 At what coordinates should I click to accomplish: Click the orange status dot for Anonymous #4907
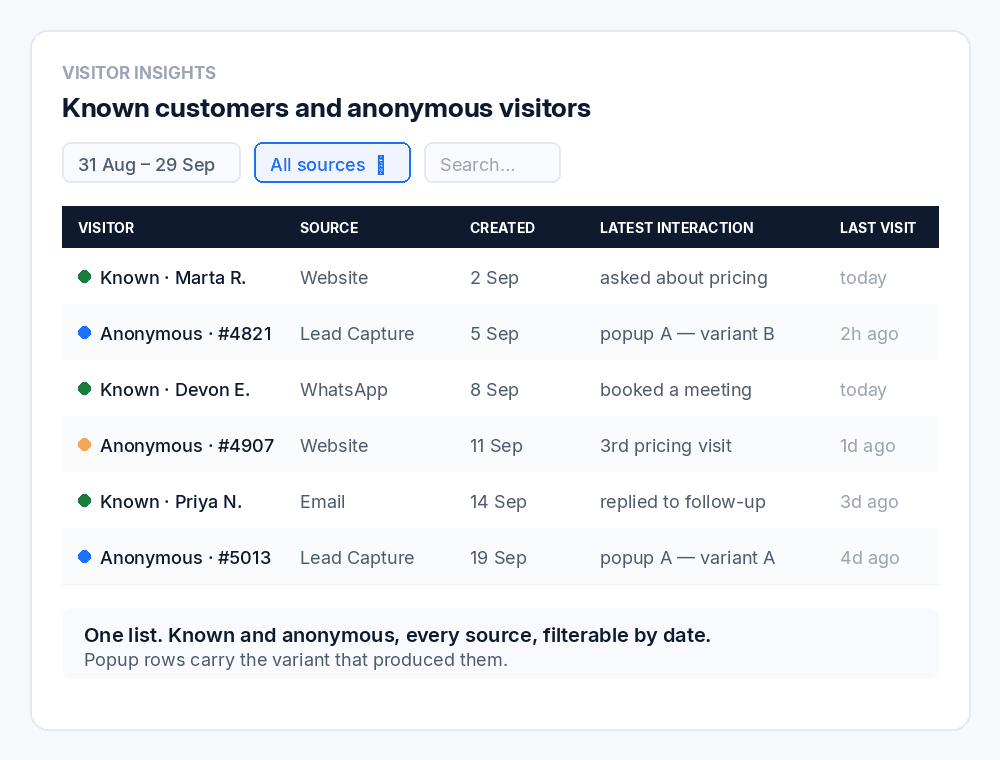click(x=84, y=445)
